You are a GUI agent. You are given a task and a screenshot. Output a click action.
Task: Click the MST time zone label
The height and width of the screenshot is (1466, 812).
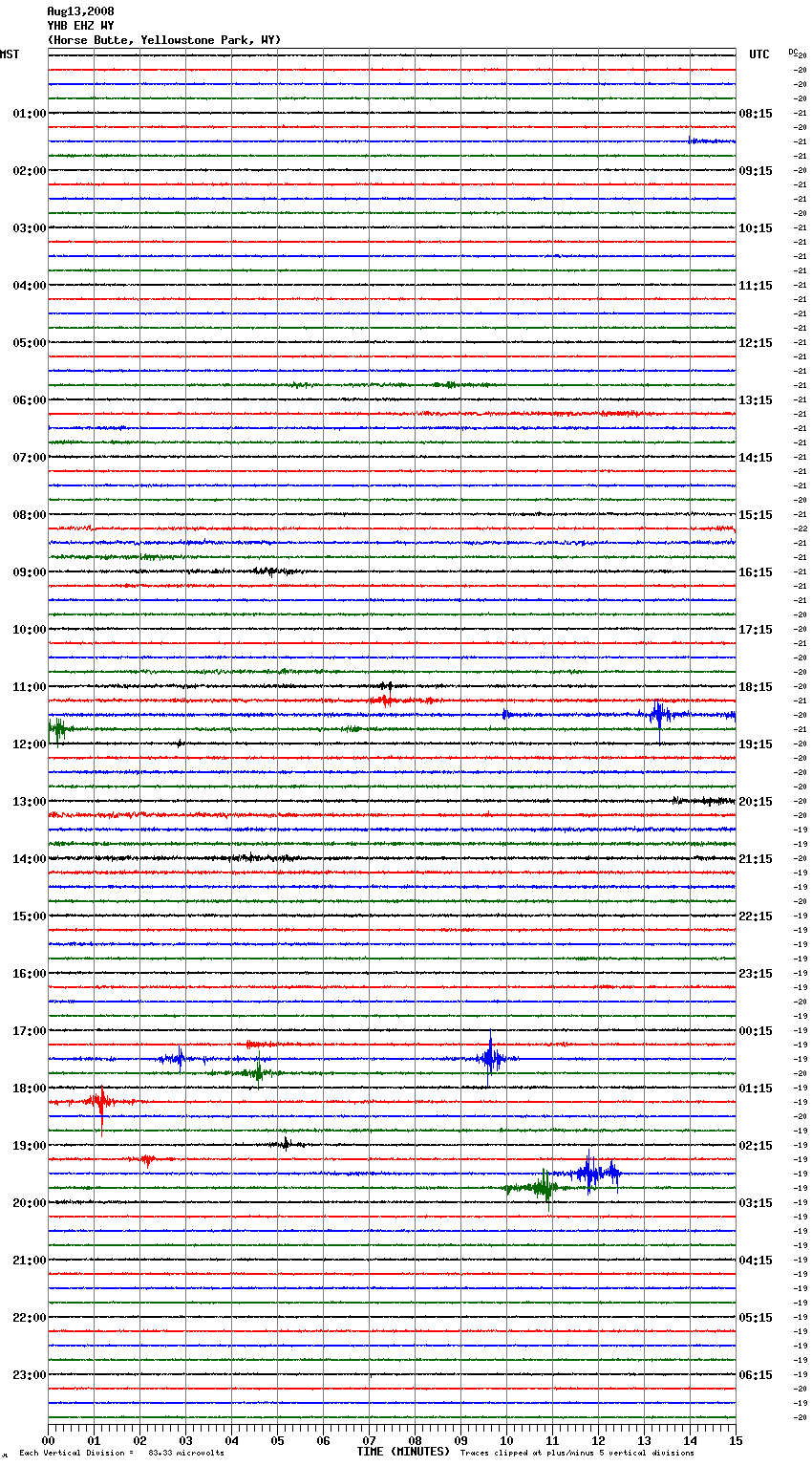click(x=10, y=54)
